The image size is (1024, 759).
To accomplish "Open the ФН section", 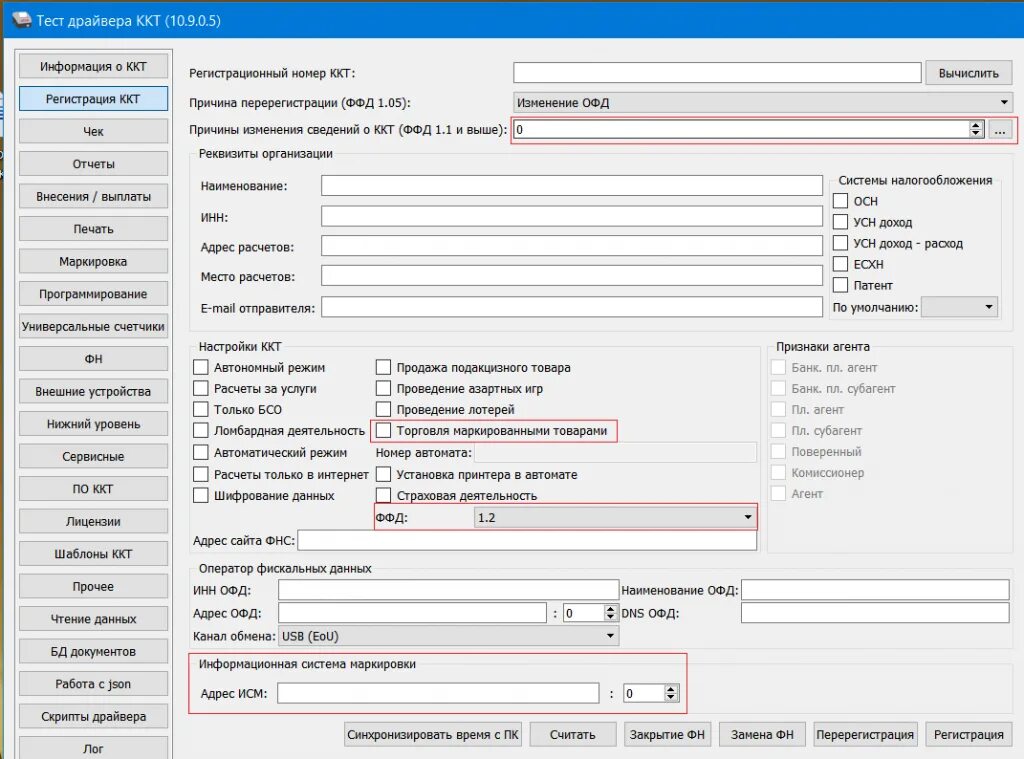I will click(93, 359).
